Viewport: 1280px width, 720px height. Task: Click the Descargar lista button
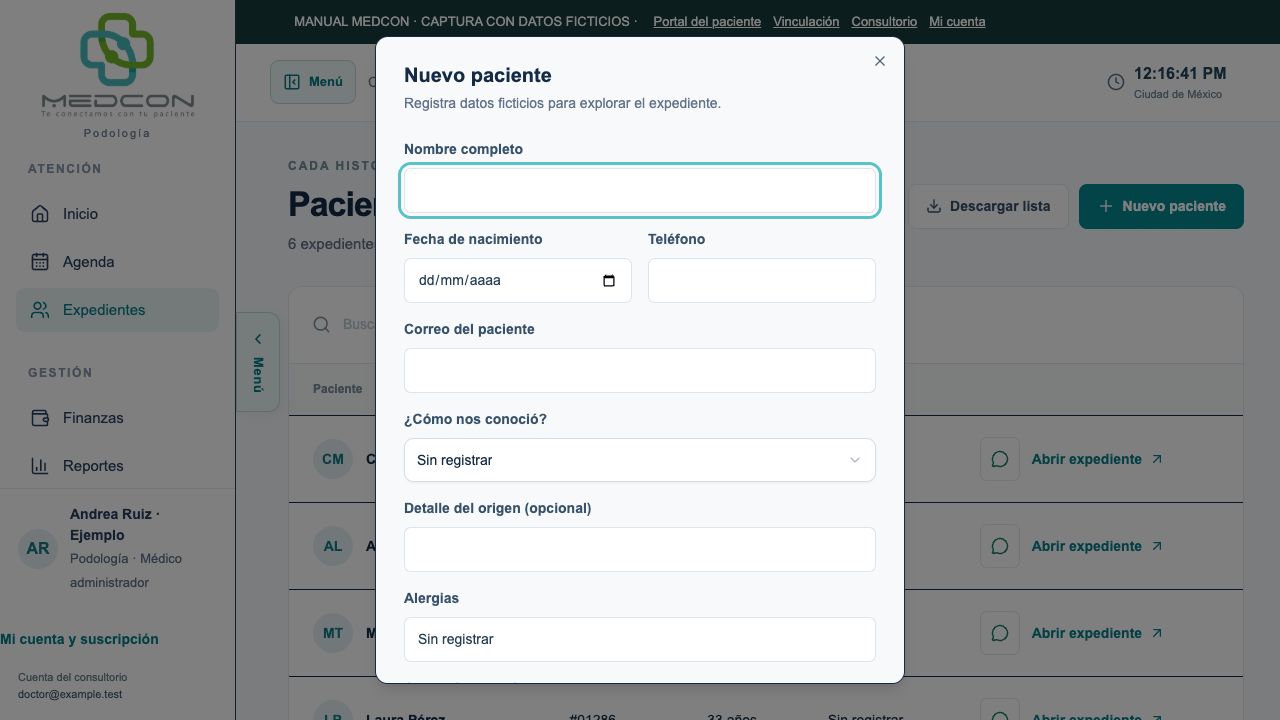(988, 206)
